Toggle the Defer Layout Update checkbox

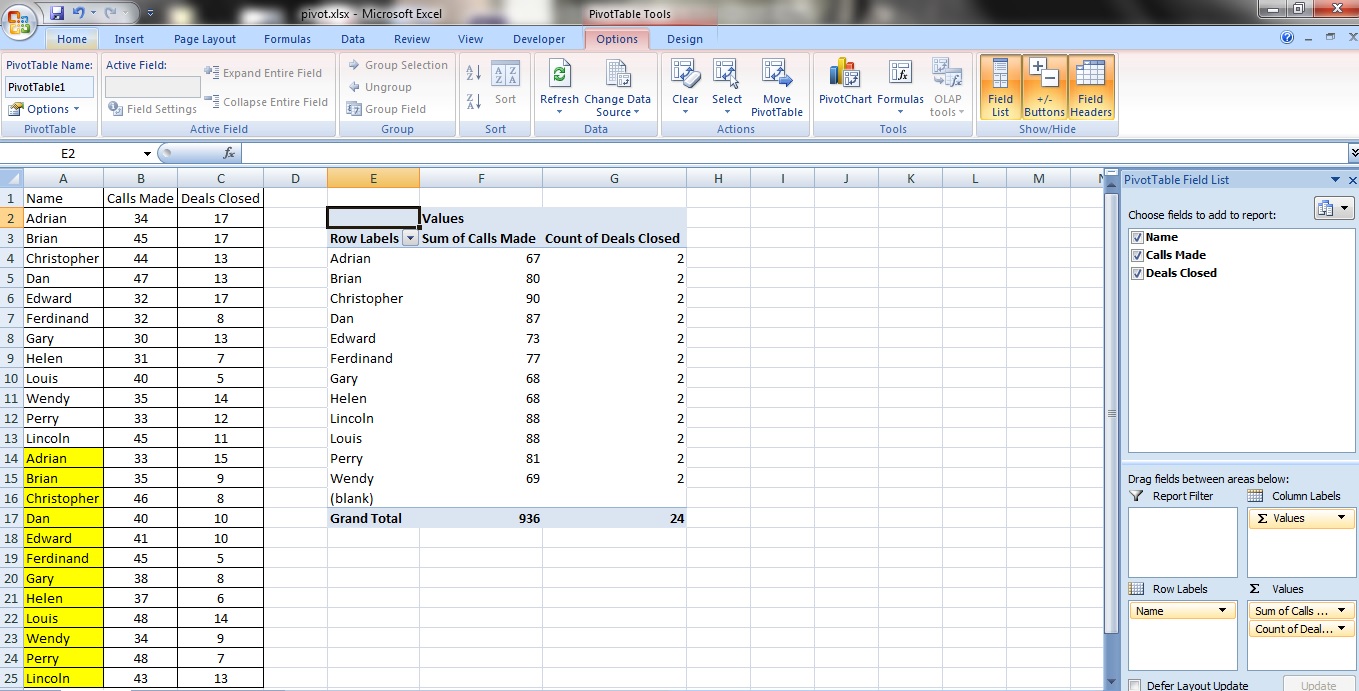[1134, 685]
